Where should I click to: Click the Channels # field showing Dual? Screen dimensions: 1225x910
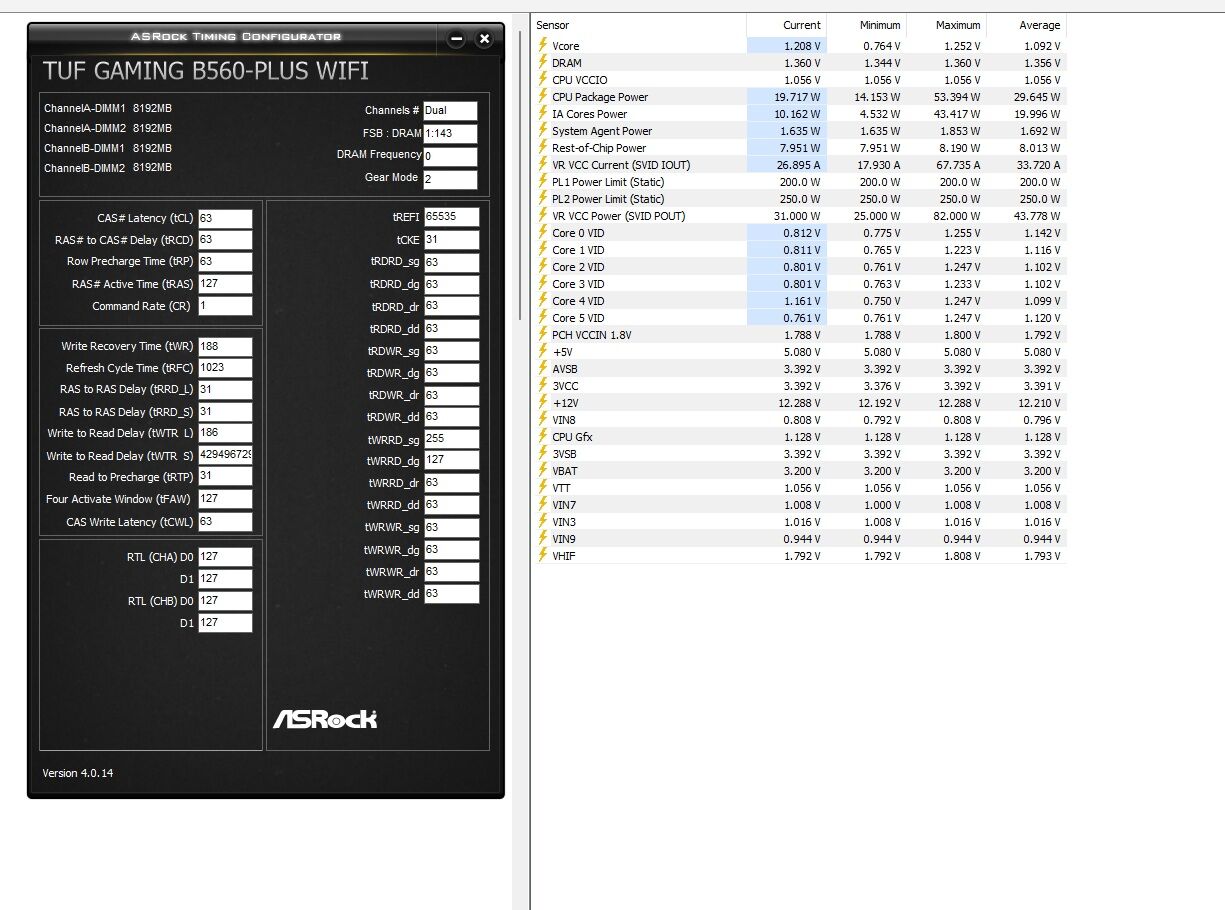tap(450, 111)
